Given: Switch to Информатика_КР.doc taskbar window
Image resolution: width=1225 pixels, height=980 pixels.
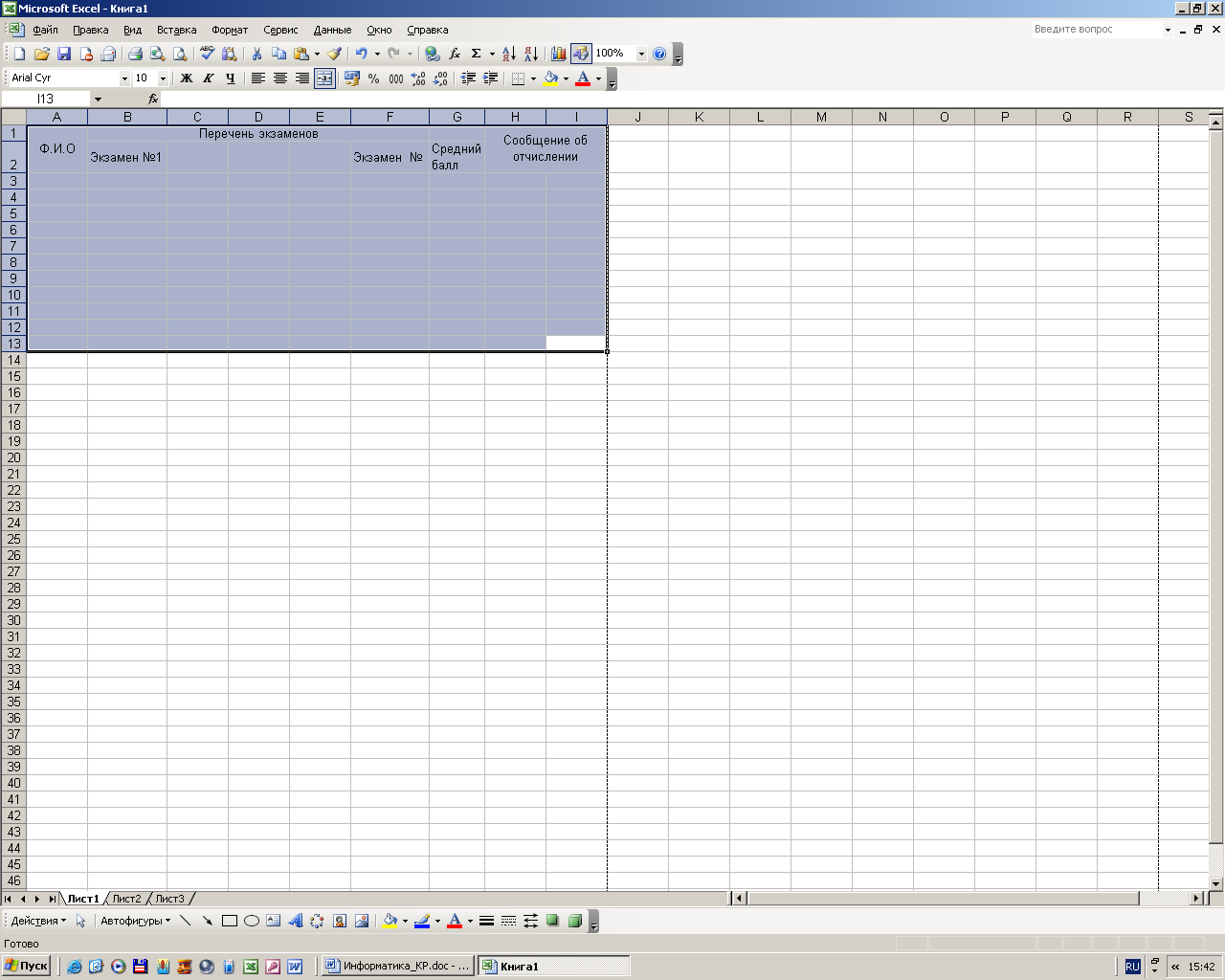Looking at the screenshot, I should tap(397, 967).
